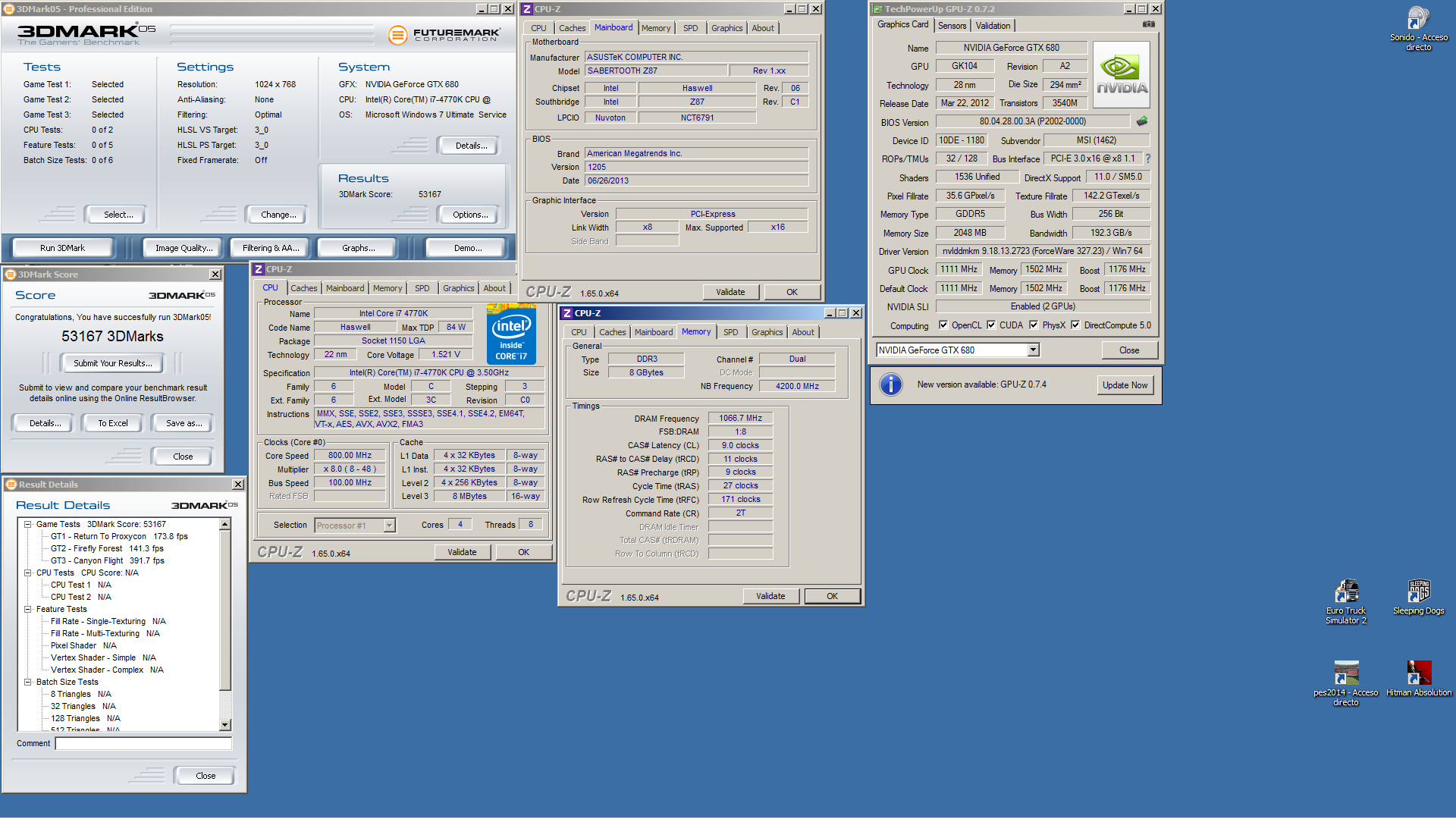Viewport: 1456px width, 819px height.
Task: Click Intel inside Core i7 logo
Action: tap(511, 334)
